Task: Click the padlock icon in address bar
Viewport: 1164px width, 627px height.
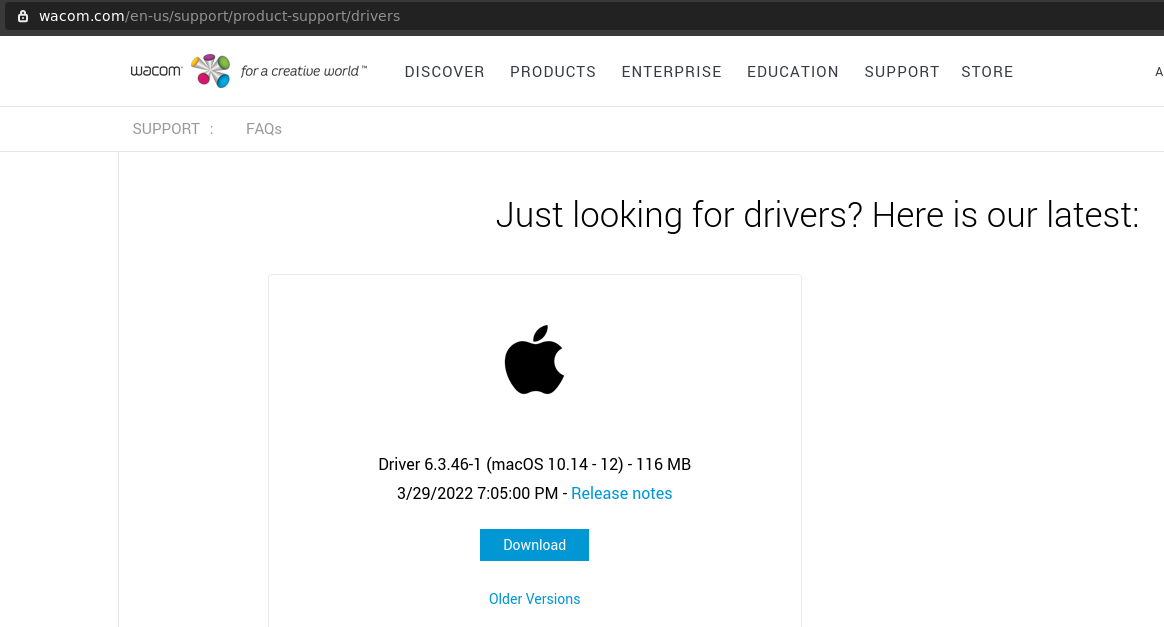Action: [x=23, y=16]
